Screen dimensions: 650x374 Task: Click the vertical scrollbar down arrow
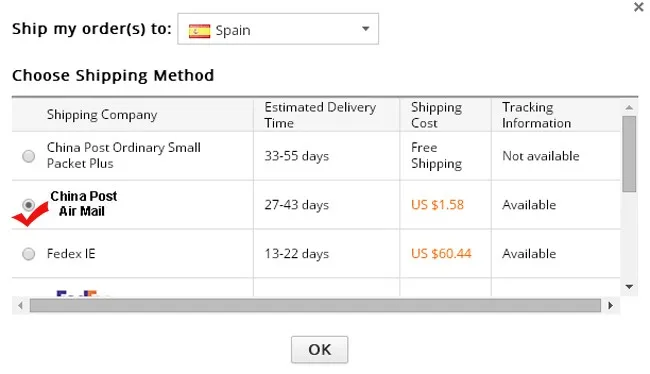pyautogui.click(x=629, y=287)
